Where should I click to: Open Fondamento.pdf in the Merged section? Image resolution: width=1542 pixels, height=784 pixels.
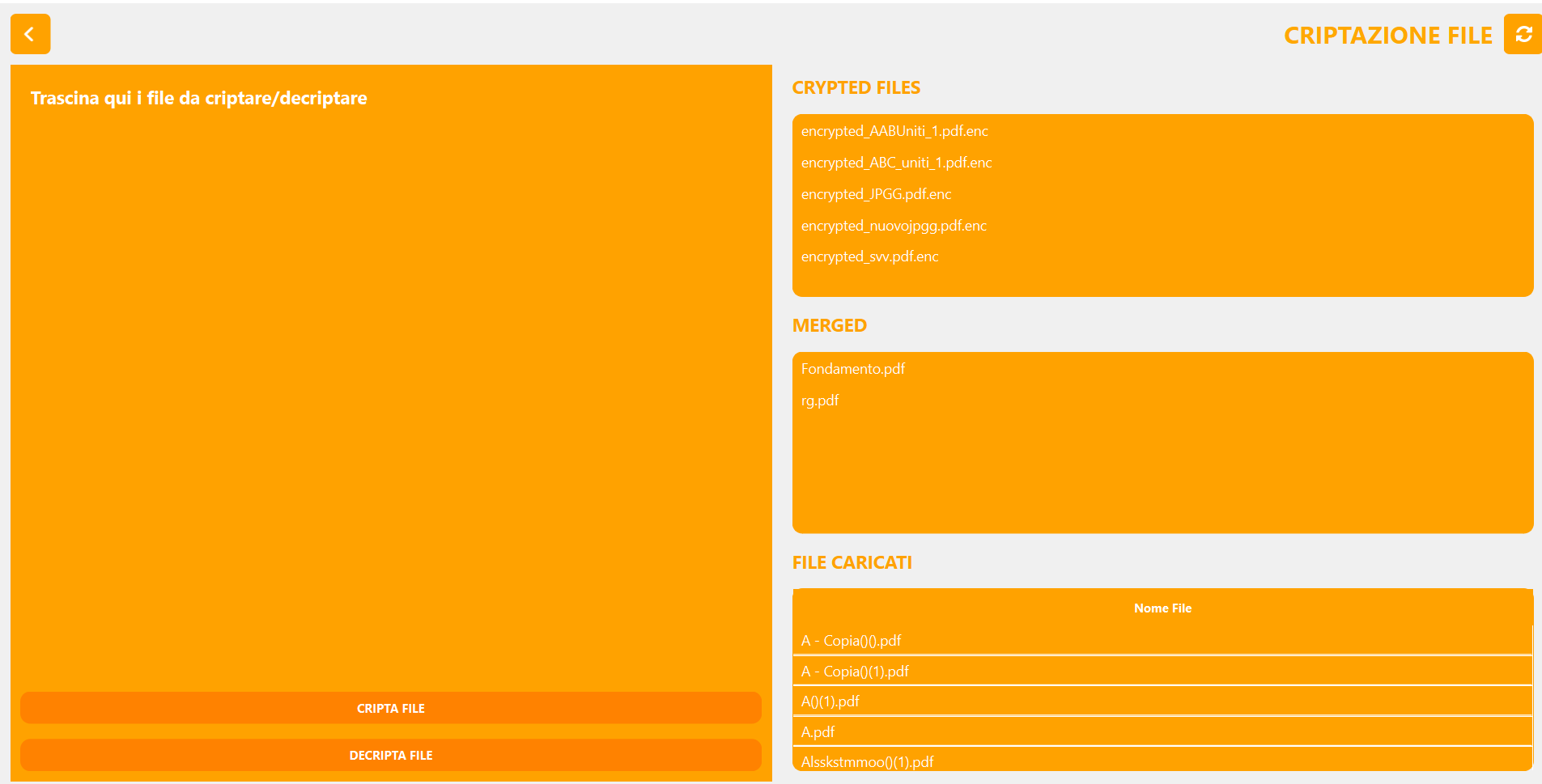(x=852, y=369)
